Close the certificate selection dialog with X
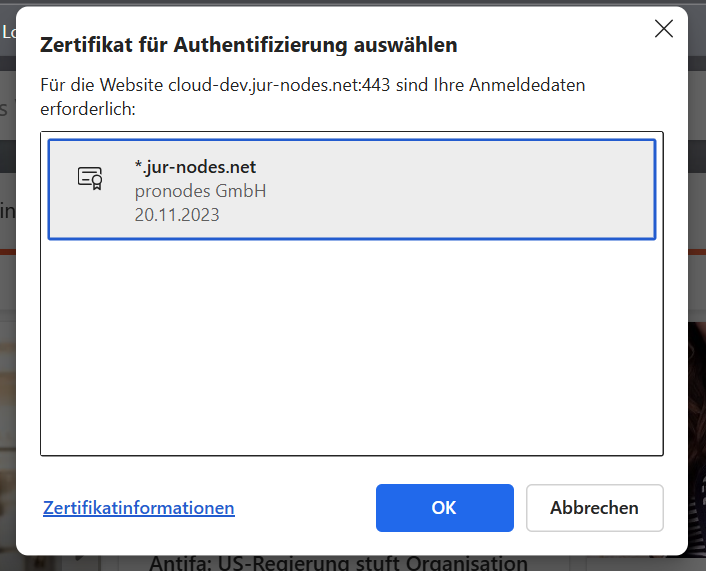 pyautogui.click(x=663, y=29)
